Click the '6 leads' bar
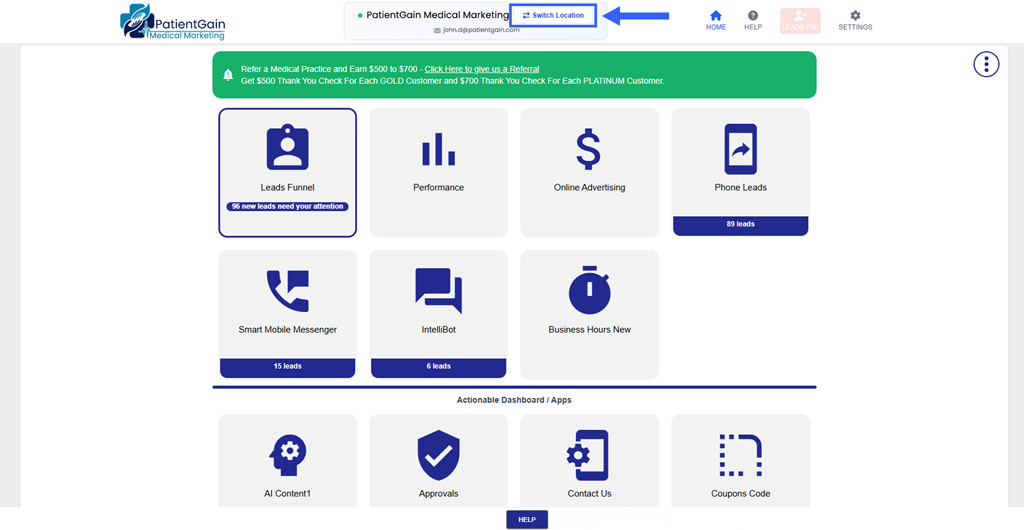This screenshot has height=530, width=1024. click(438, 367)
